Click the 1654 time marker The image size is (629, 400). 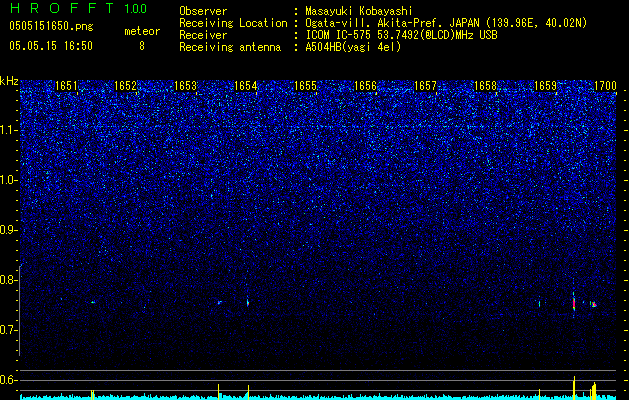pyautogui.click(x=246, y=86)
